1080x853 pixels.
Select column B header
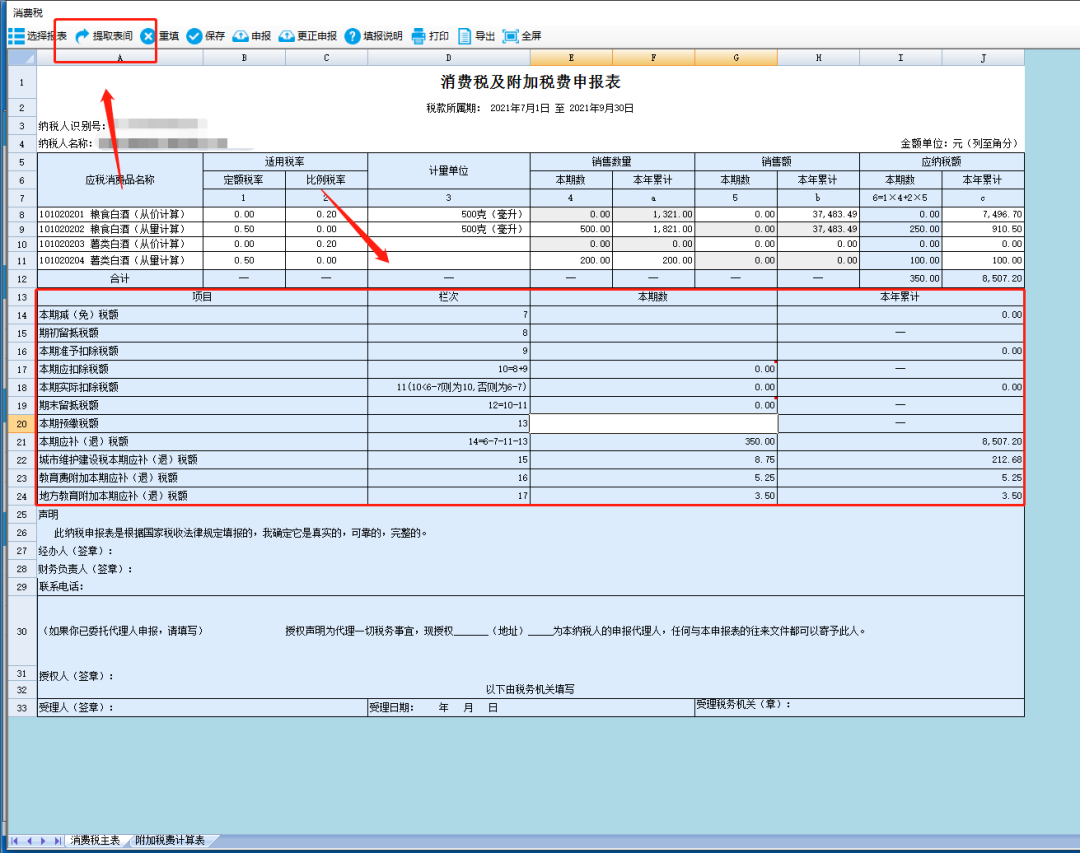244,58
